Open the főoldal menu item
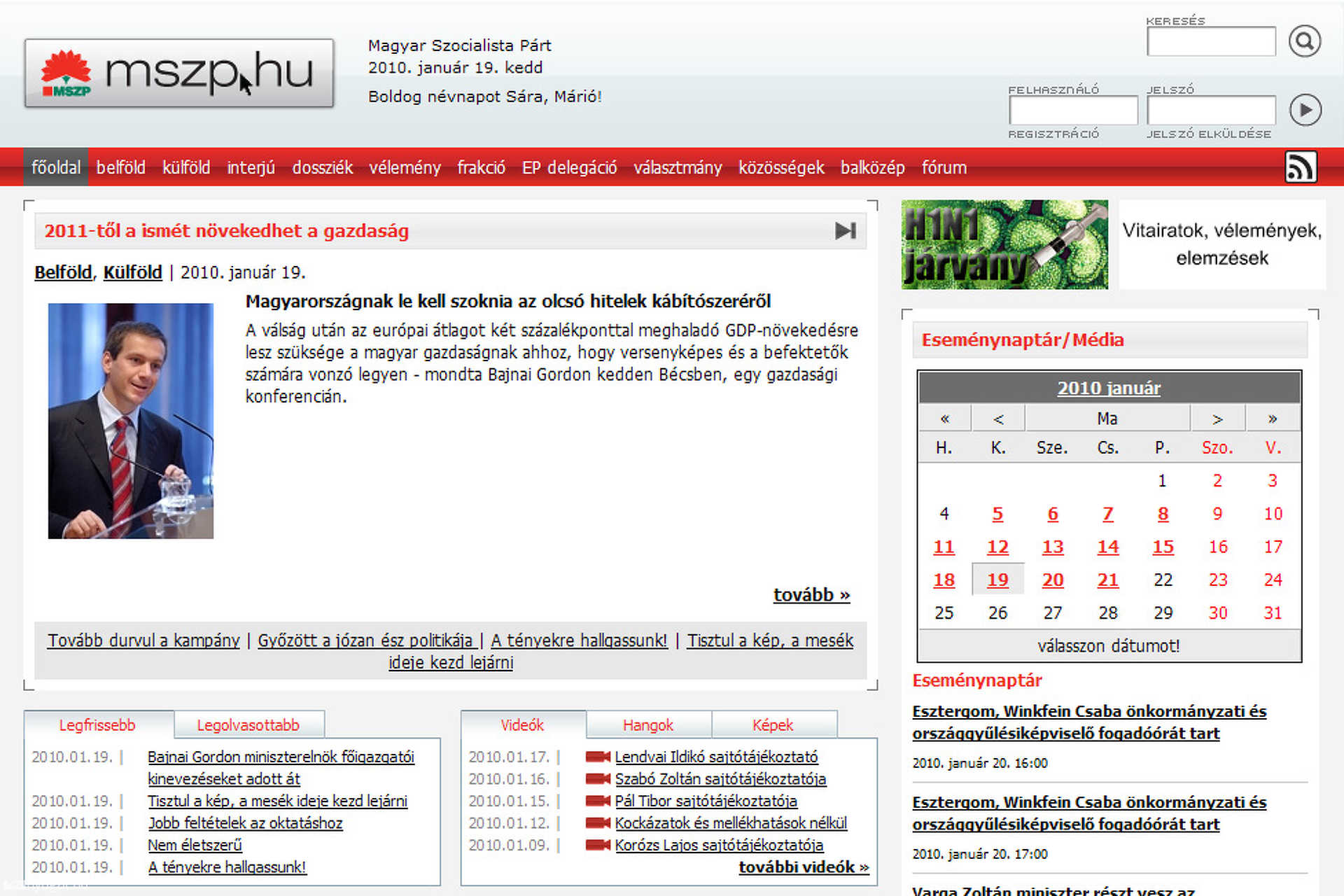The image size is (1344, 896). [x=56, y=167]
